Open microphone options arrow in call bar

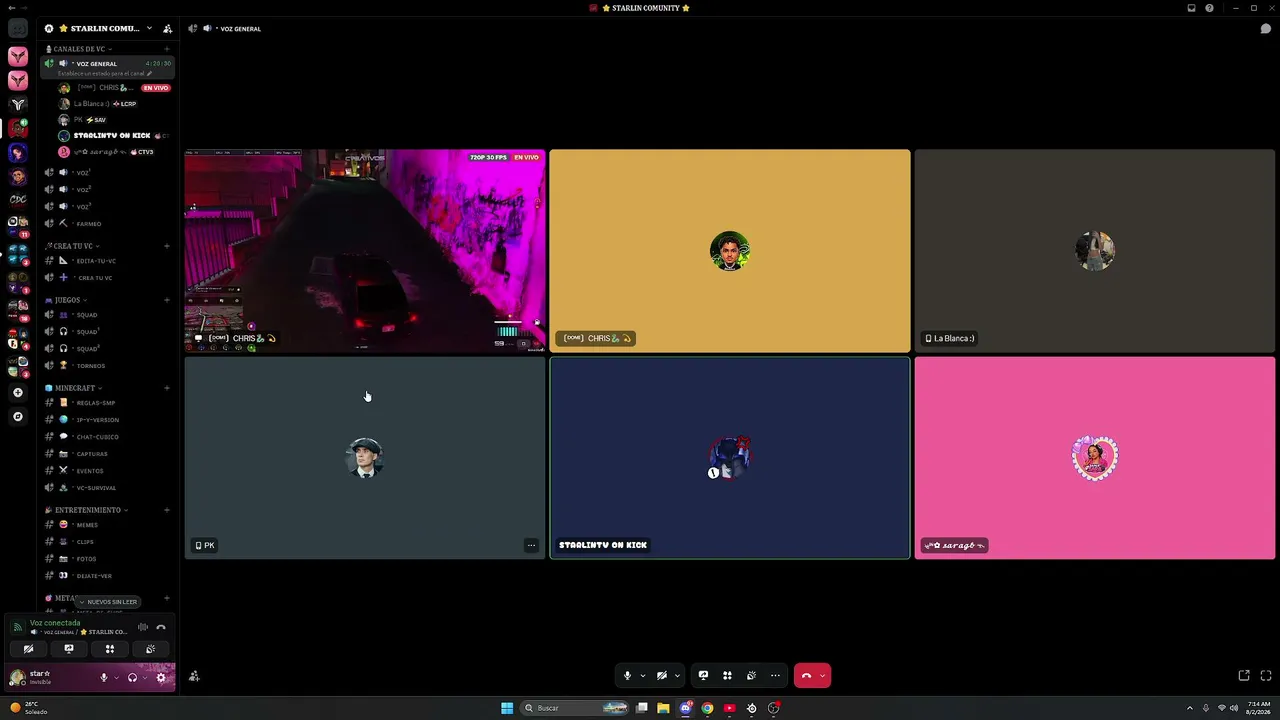coord(642,676)
